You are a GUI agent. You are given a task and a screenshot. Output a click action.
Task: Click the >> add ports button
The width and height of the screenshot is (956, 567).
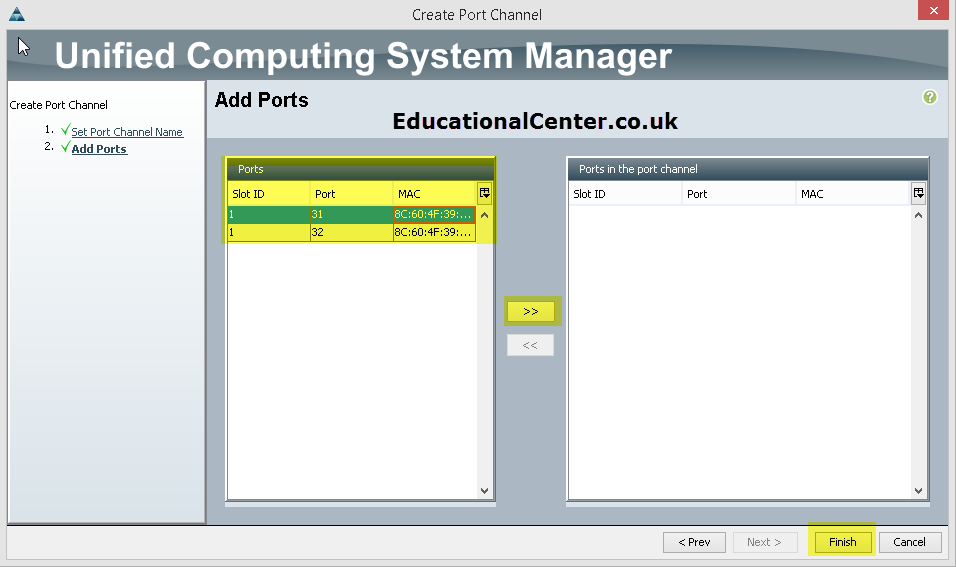pos(530,312)
